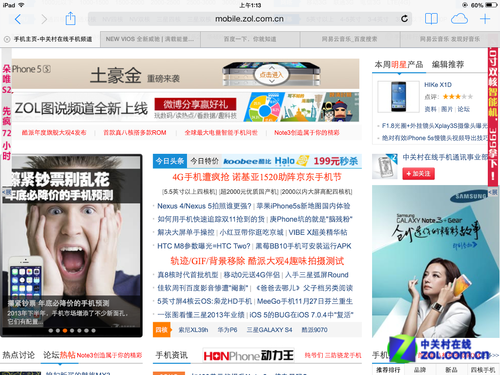Select the last carousel dot
Viewport: 500px width, 375px height.
[94, 331]
